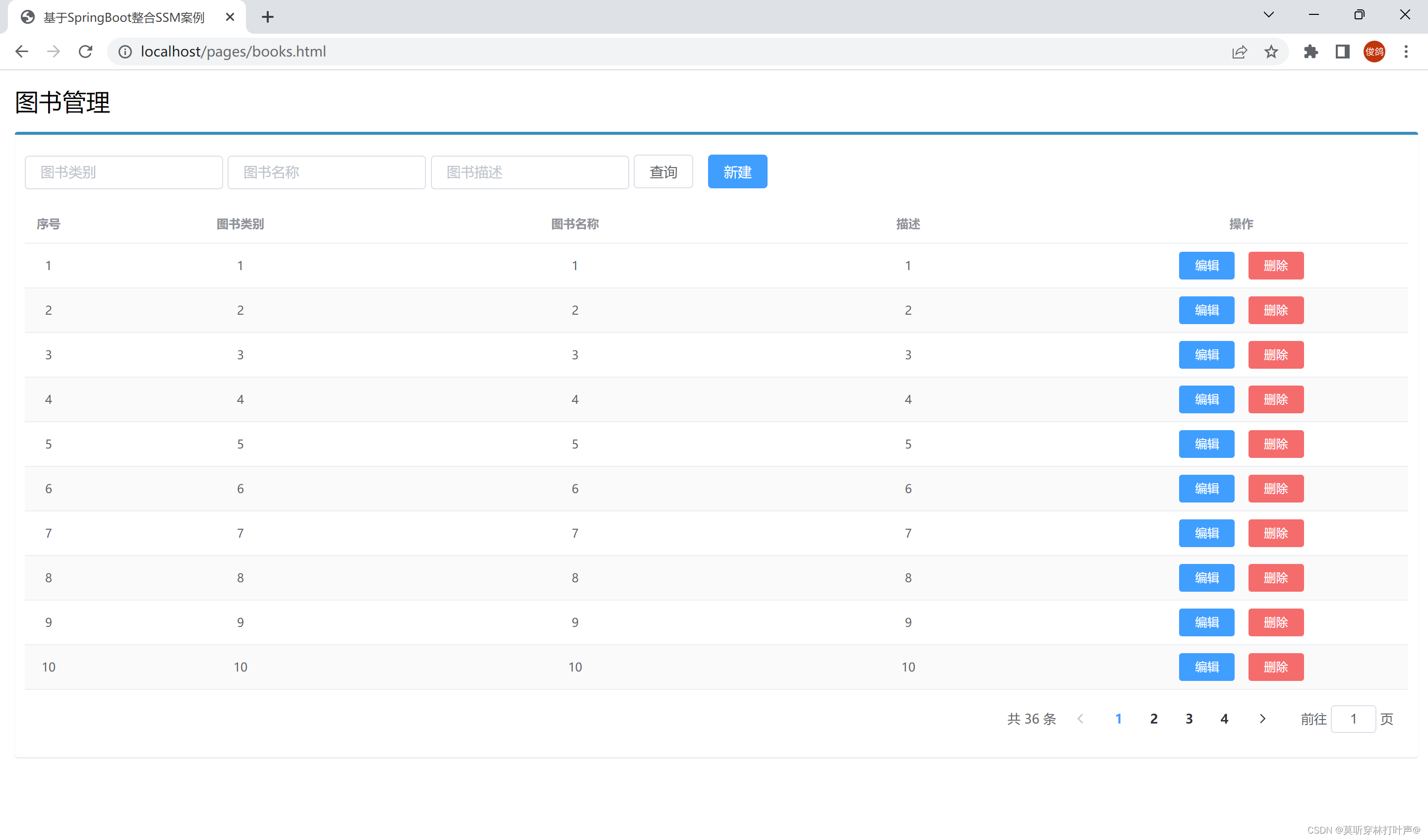1428x840 pixels.
Task: Delete the book in row 6
Action: 1276,489
